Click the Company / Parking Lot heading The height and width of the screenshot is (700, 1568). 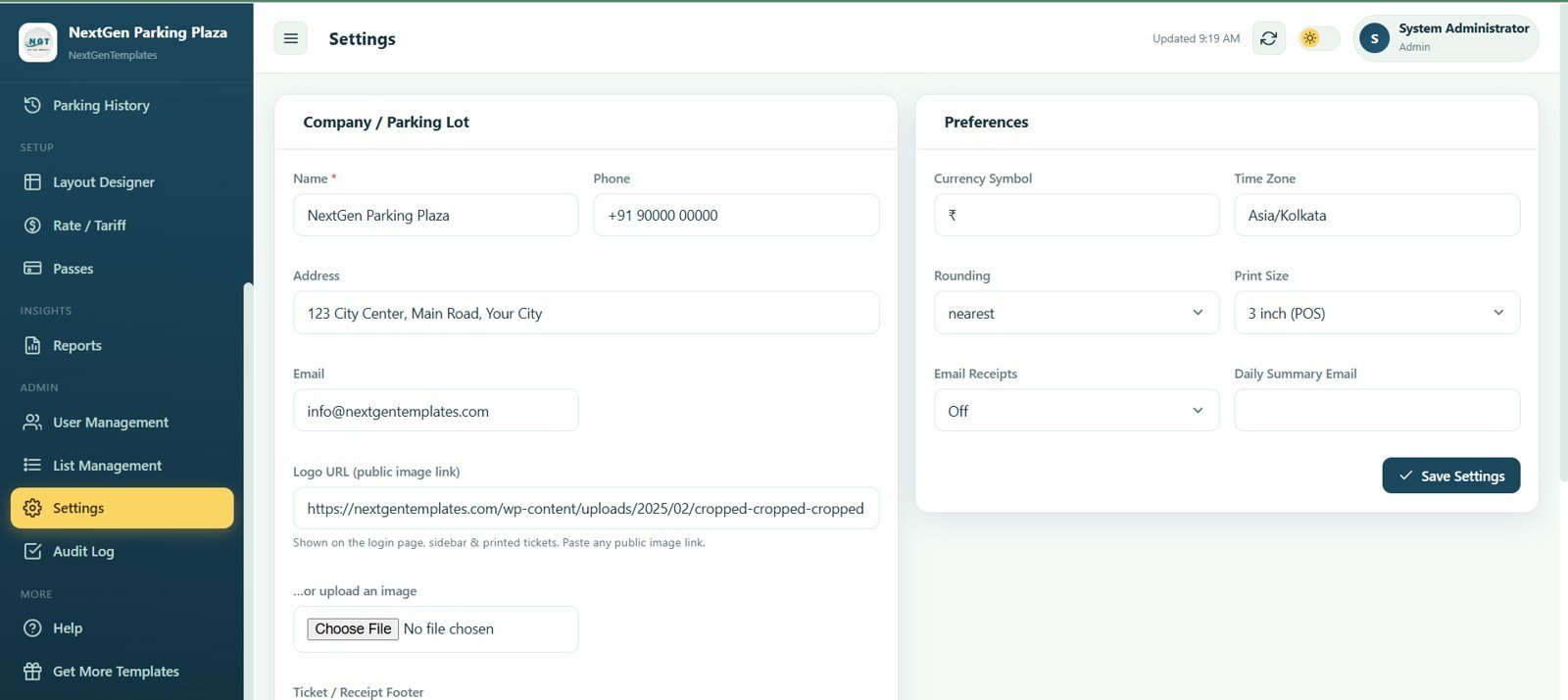[386, 122]
